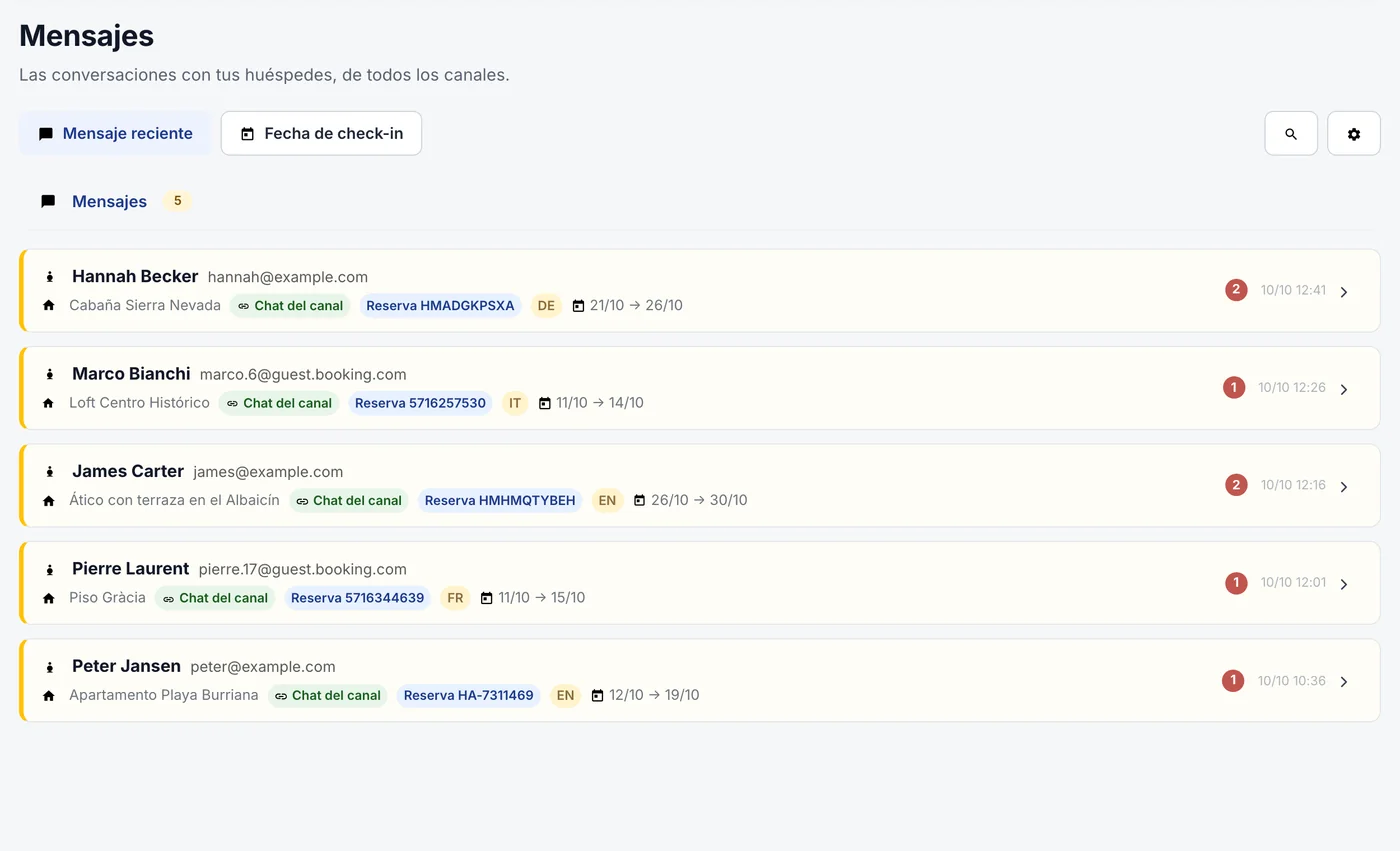This screenshot has width=1400, height=851.
Task: Click Reserva HMADGKPSXA badge
Action: coord(440,306)
